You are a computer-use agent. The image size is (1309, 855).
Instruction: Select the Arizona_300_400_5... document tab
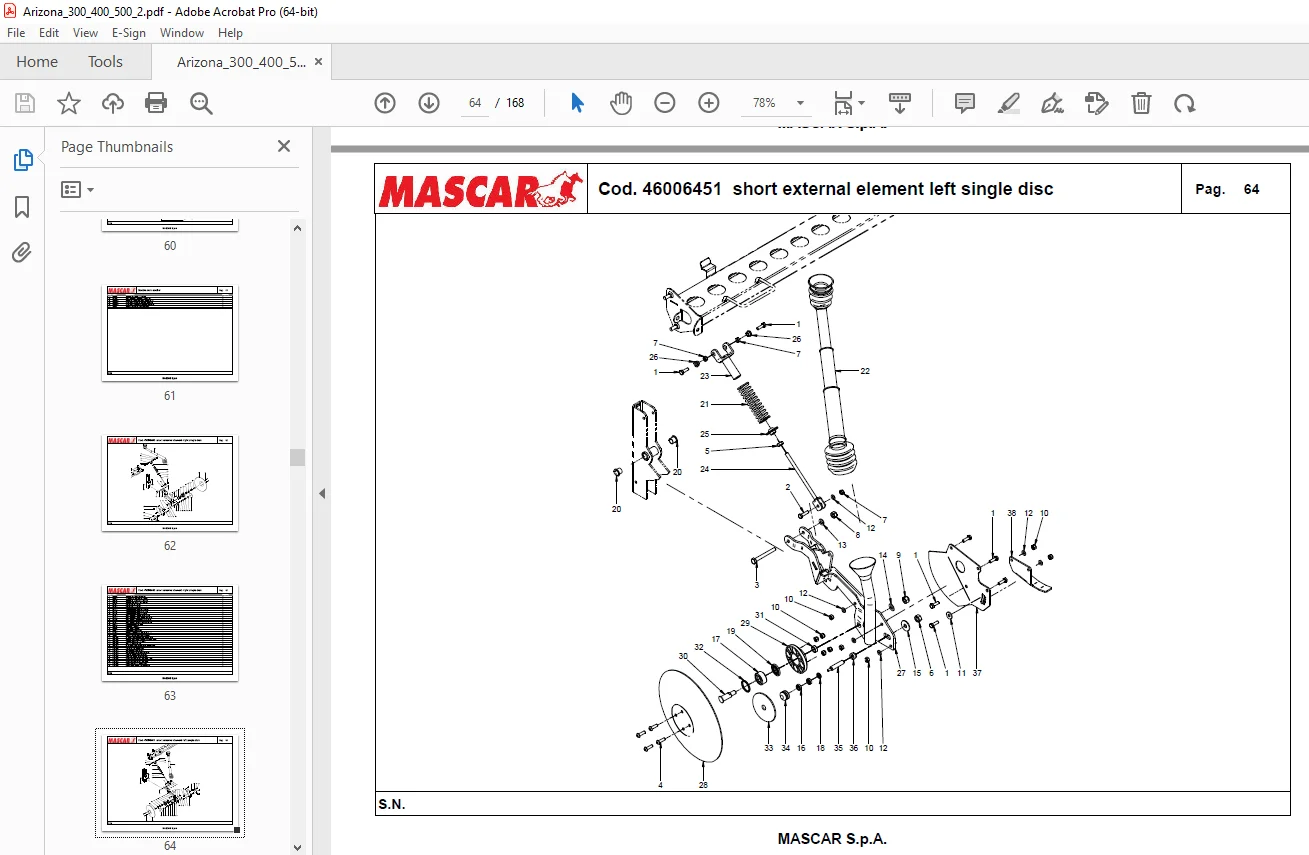click(x=241, y=62)
